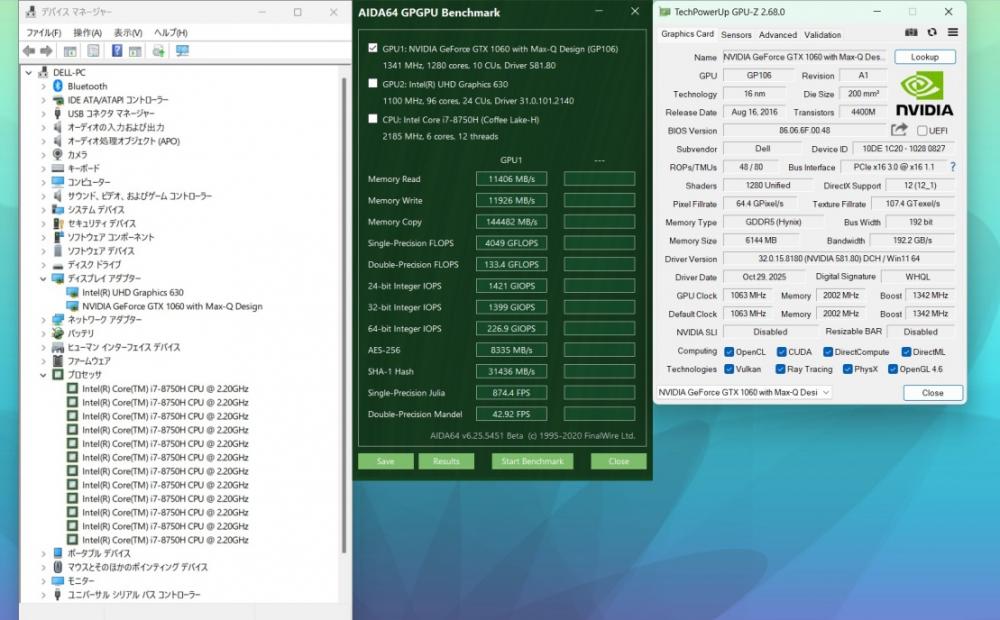
Task: Click the Start Benchmark button
Action: pyautogui.click(x=531, y=461)
